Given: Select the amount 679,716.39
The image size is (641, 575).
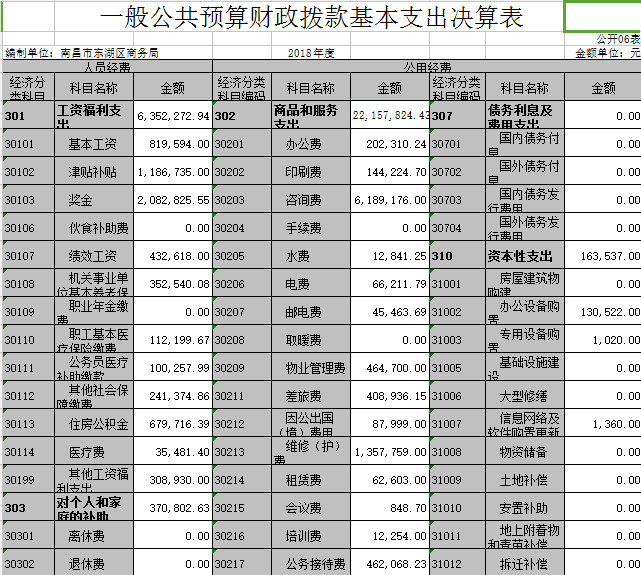Looking at the screenshot, I should (179, 424).
